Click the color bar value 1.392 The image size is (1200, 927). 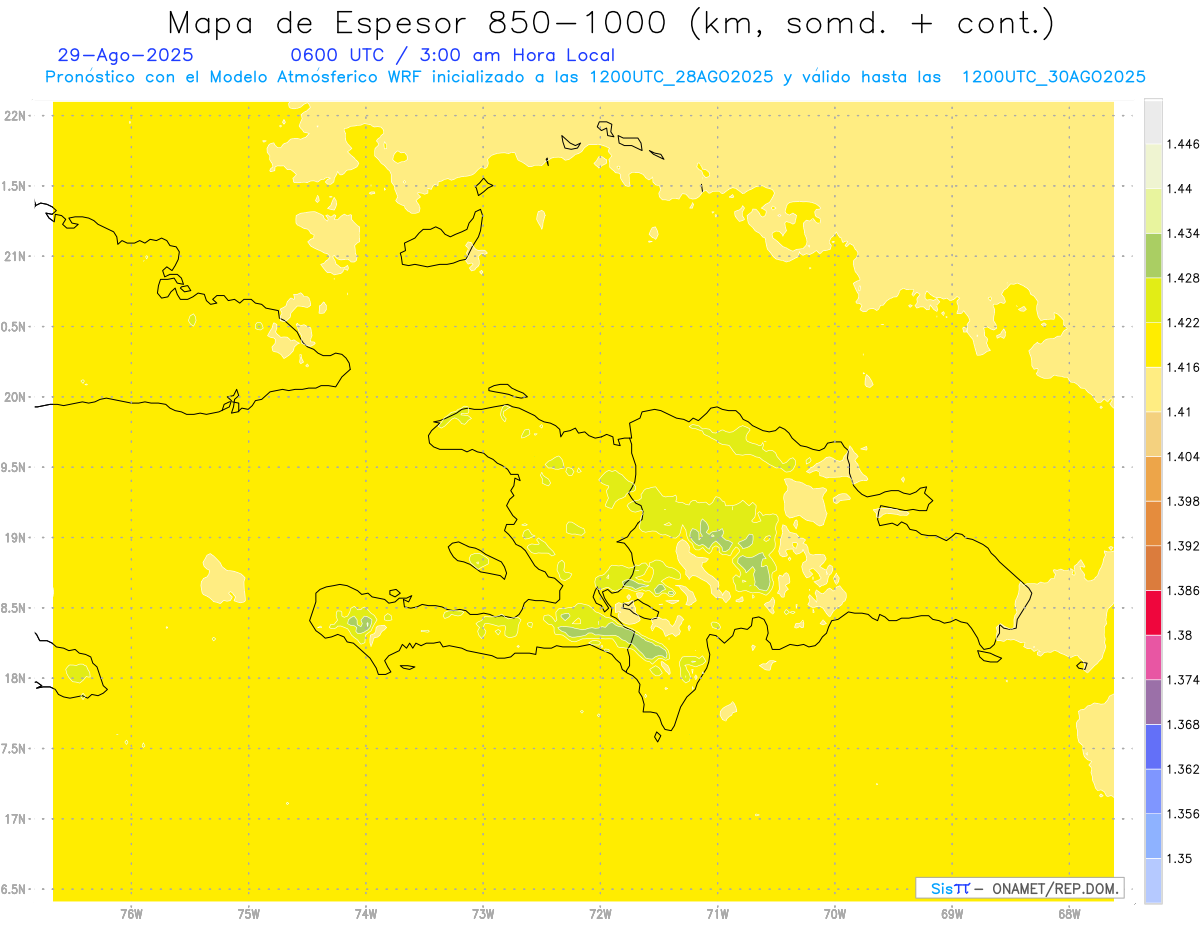(x=1183, y=546)
